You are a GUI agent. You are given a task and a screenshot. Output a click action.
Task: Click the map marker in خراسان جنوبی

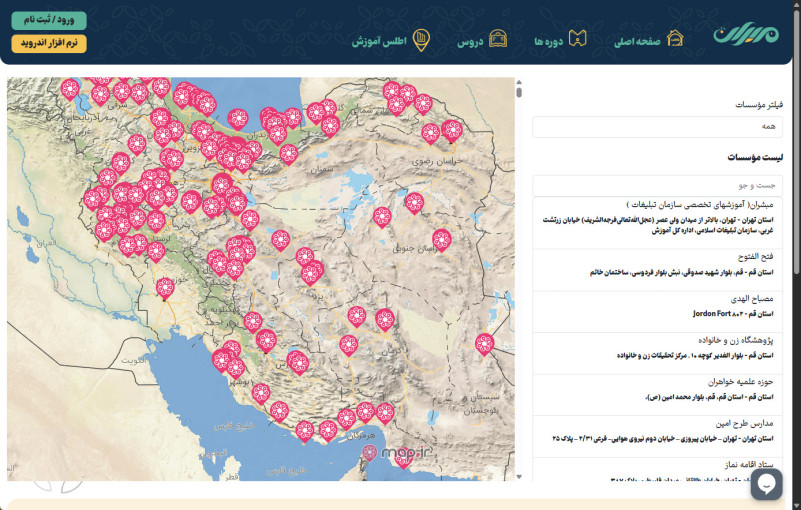[x=441, y=239]
